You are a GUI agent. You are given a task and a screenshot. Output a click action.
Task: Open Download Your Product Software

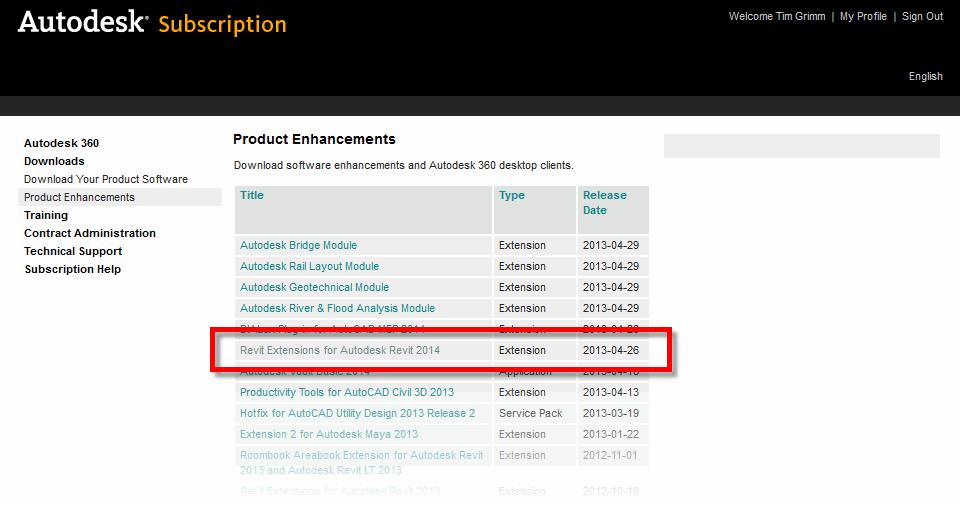[106, 179]
